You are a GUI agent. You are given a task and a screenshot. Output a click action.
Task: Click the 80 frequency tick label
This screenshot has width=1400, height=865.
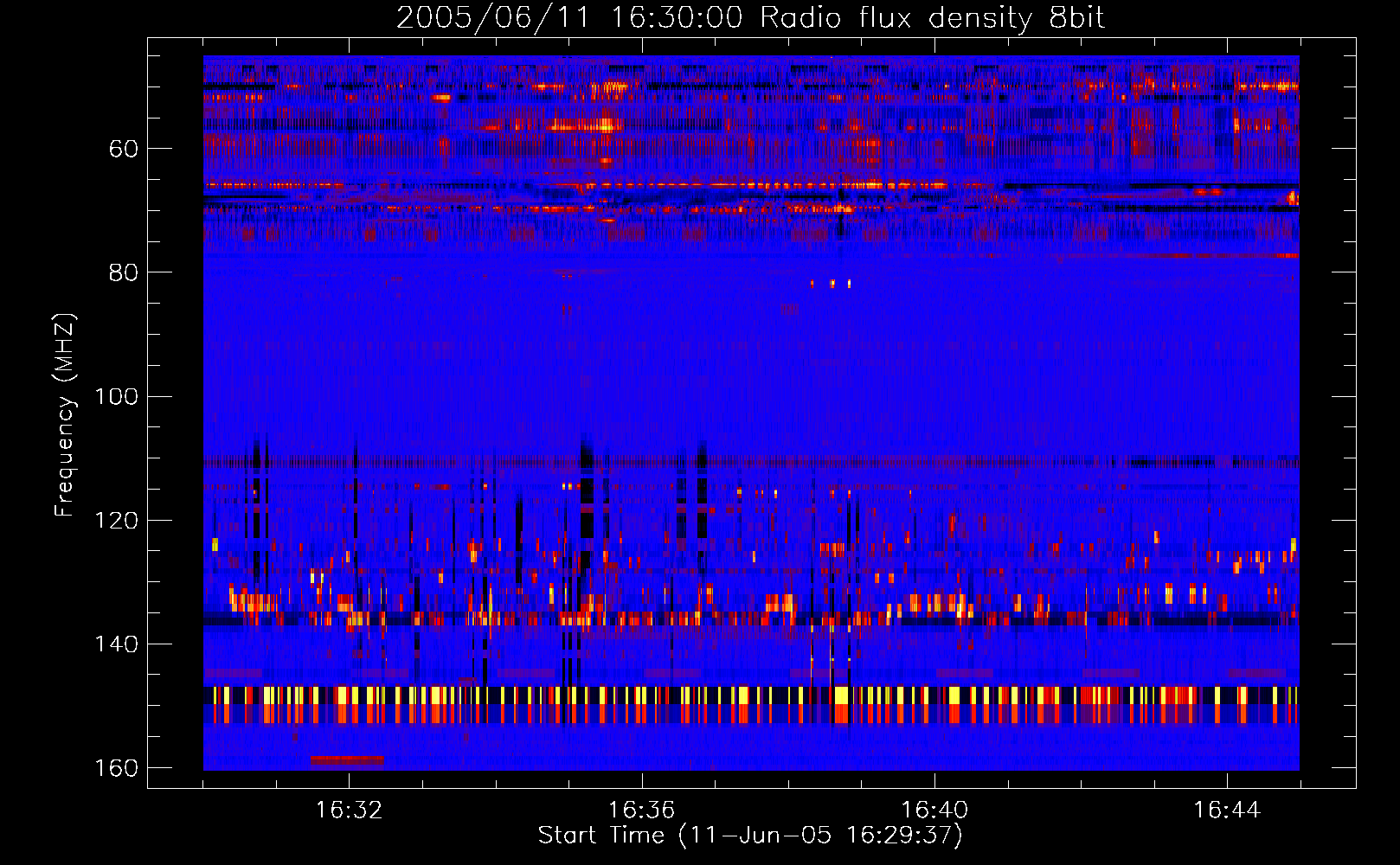pos(124,272)
